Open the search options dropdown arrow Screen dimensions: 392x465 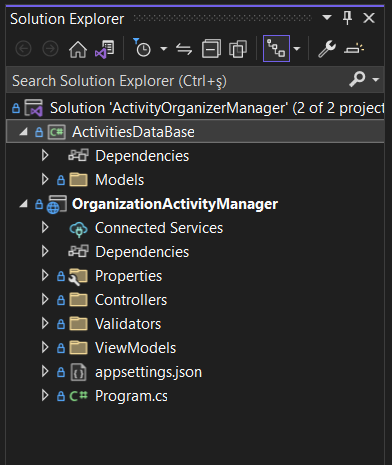(x=376, y=80)
